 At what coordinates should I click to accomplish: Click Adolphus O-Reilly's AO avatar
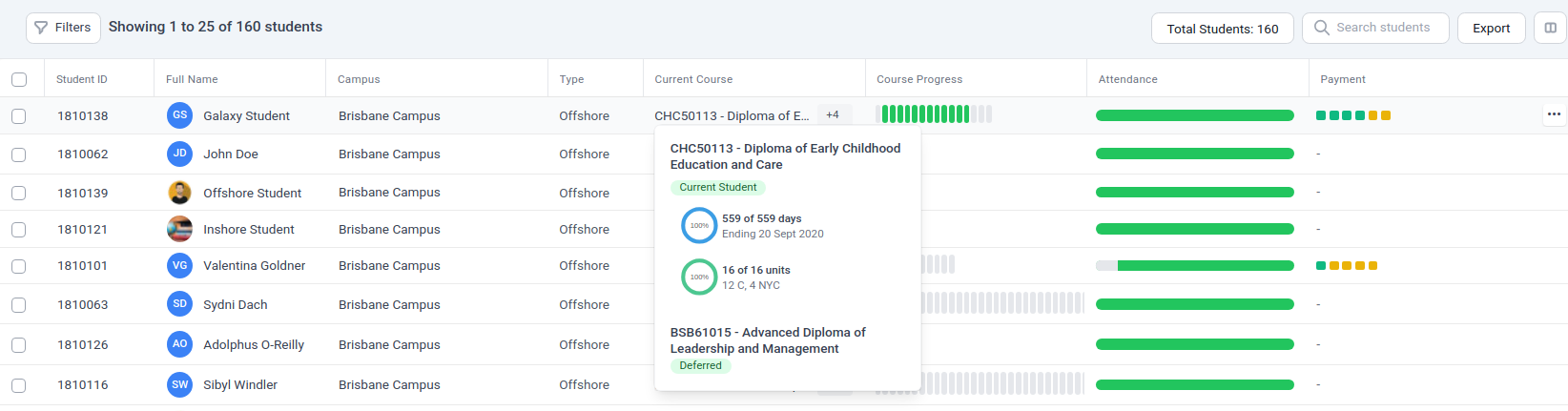pyautogui.click(x=179, y=344)
